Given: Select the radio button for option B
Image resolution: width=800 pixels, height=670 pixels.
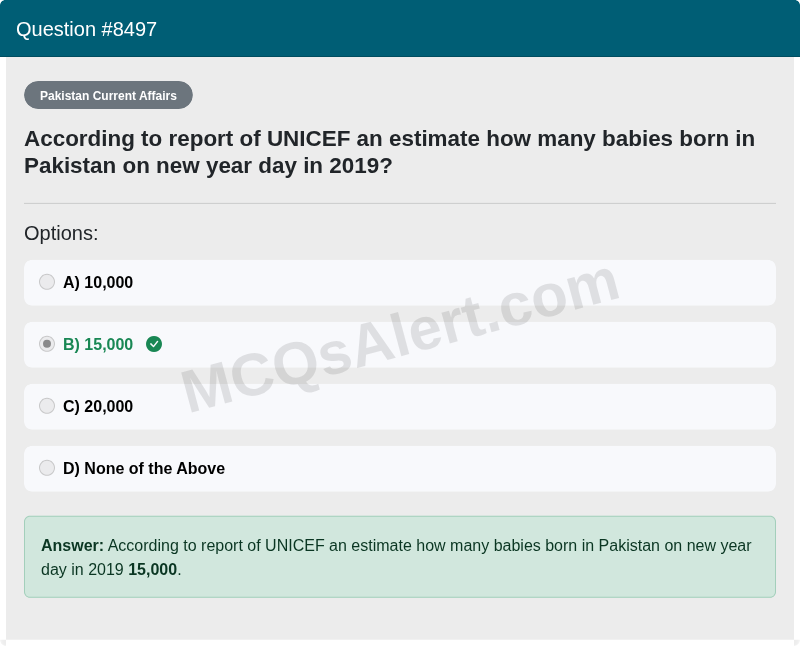Looking at the screenshot, I should (47, 344).
